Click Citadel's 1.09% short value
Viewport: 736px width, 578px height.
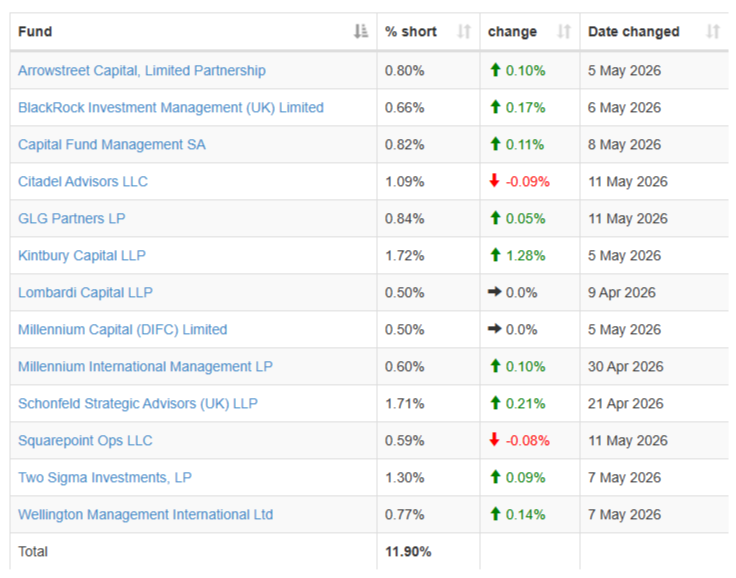coord(405,182)
